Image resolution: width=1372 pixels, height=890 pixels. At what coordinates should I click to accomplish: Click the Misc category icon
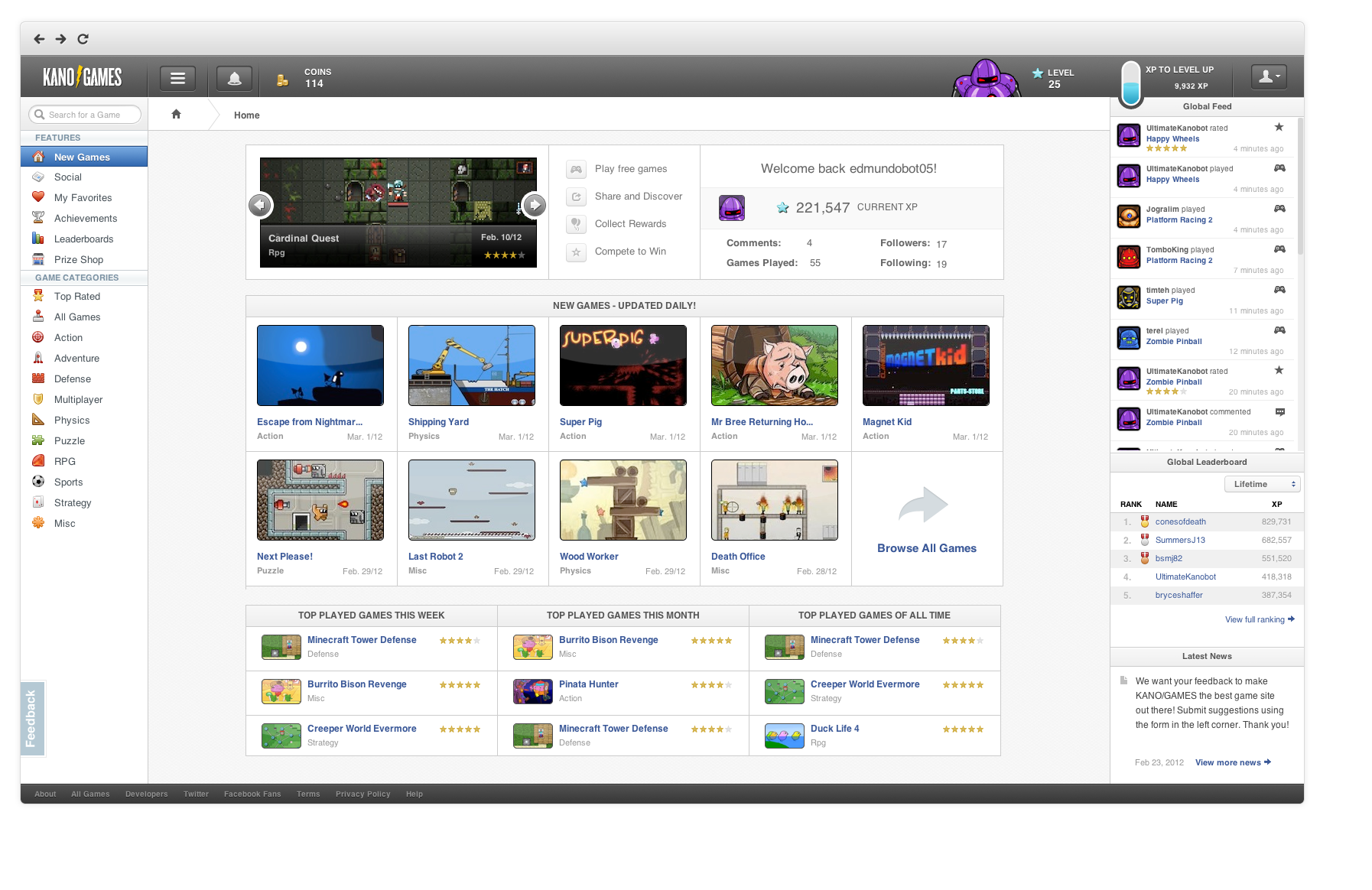[x=38, y=523]
